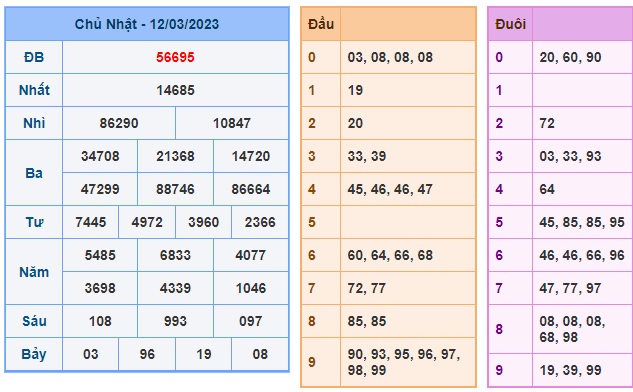Click Đầu values '85, 85'
The image size is (633, 392).
(367, 321)
